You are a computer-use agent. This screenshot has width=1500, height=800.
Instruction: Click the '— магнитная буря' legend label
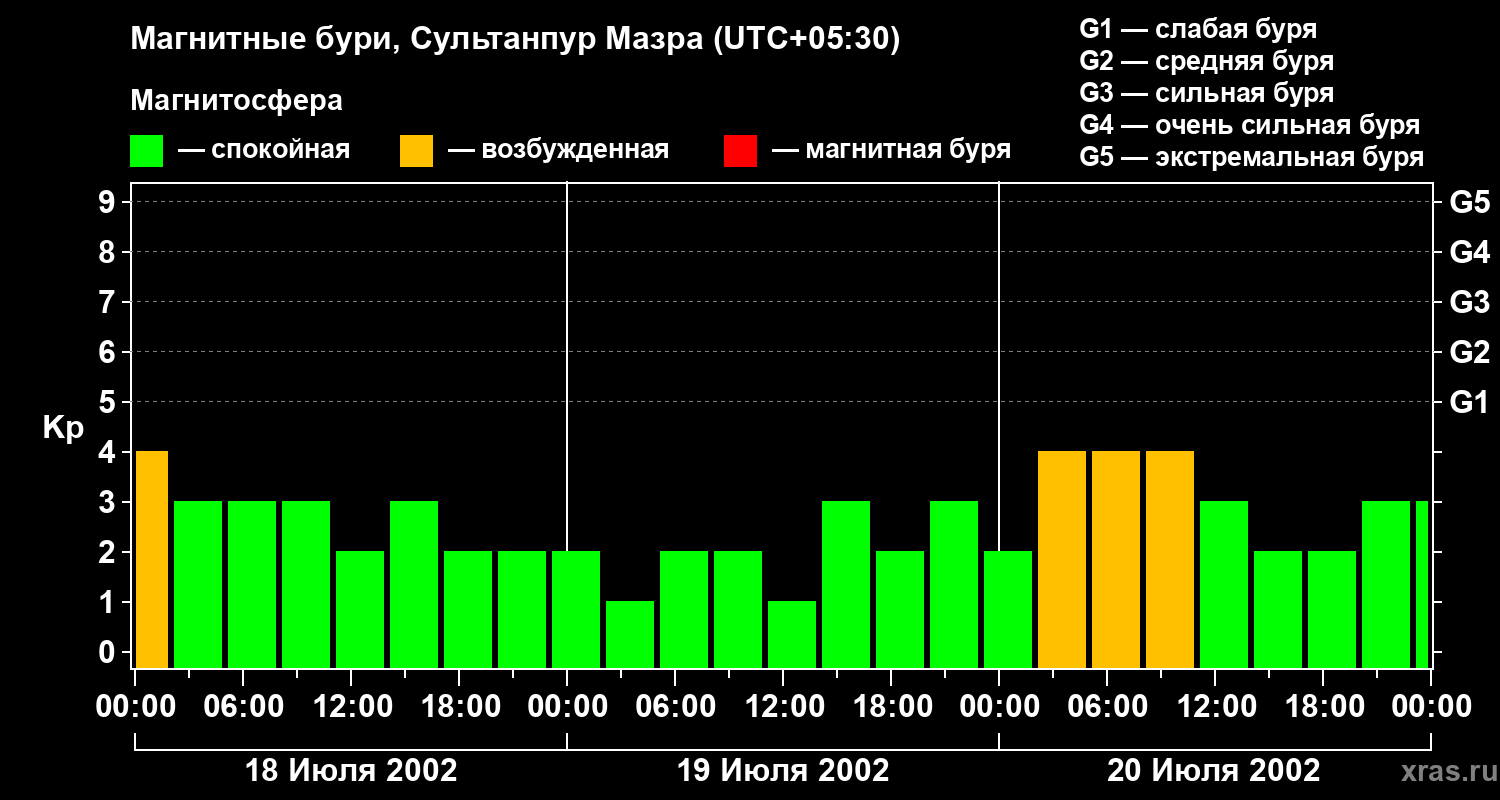(x=892, y=151)
